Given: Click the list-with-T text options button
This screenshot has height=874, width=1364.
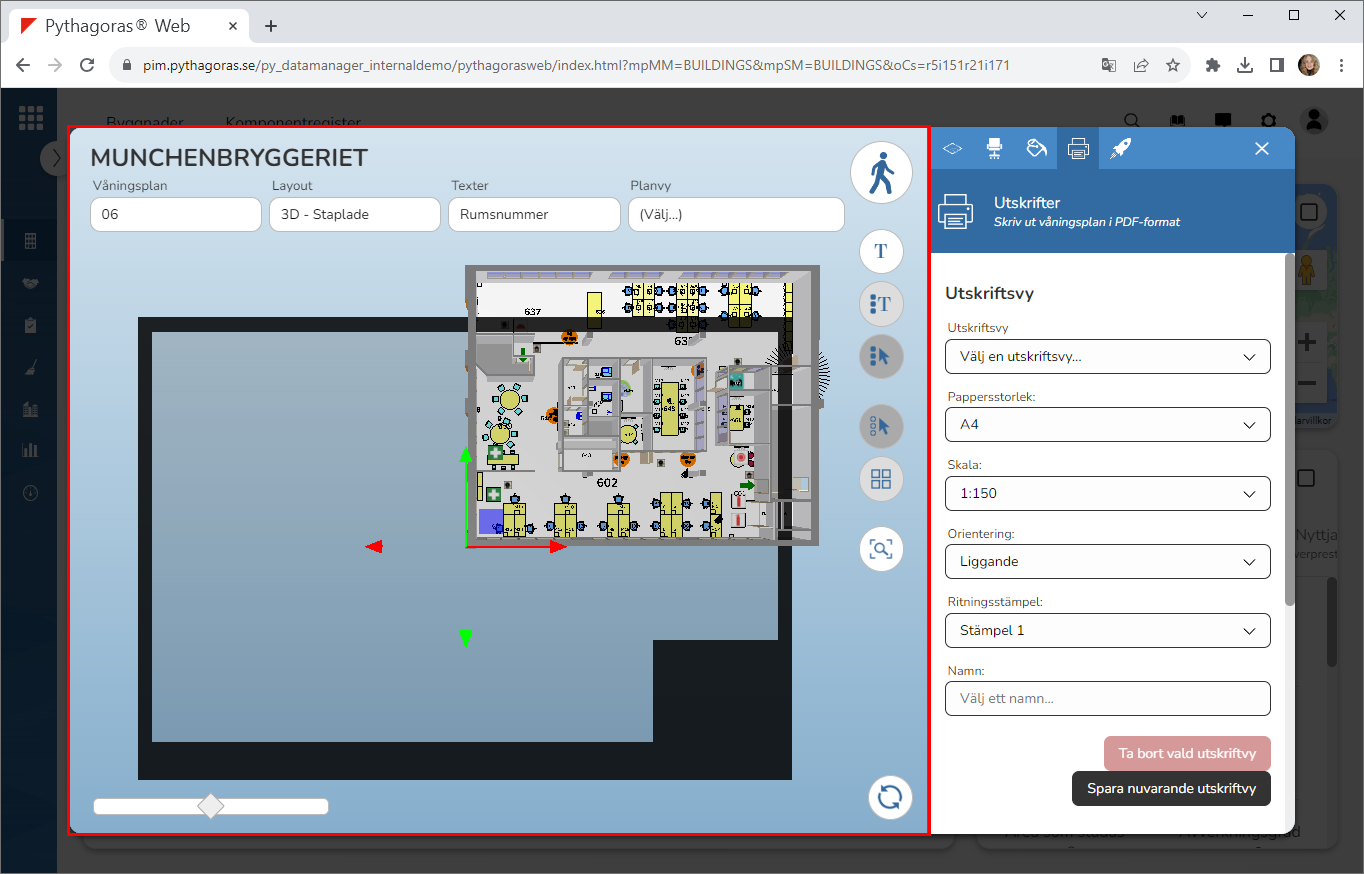Looking at the screenshot, I should [x=881, y=303].
